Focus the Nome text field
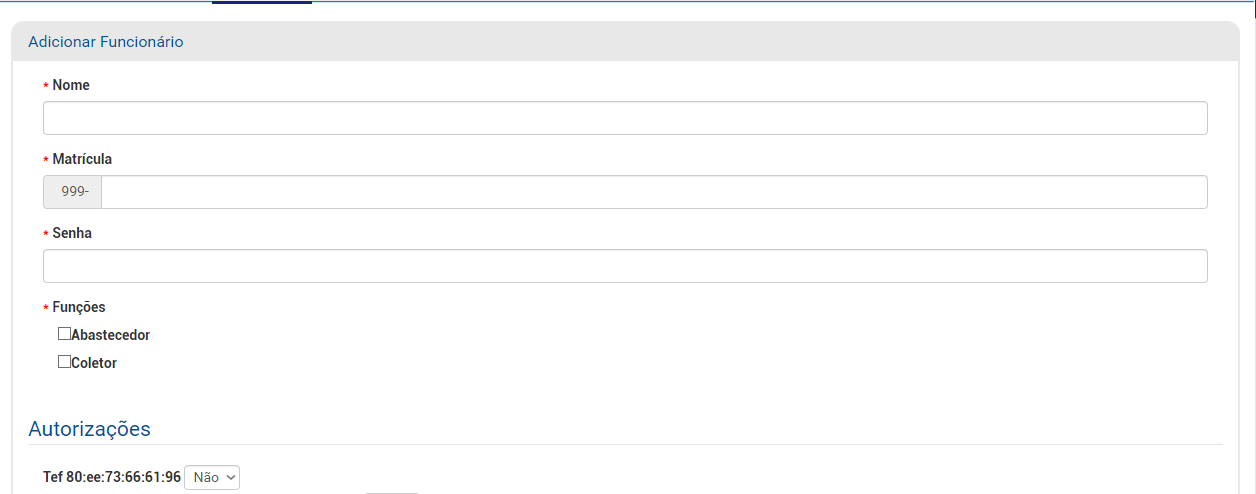Image resolution: width=1256 pixels, height=494 pixels. pyautogui.click(x=625, y=118)
